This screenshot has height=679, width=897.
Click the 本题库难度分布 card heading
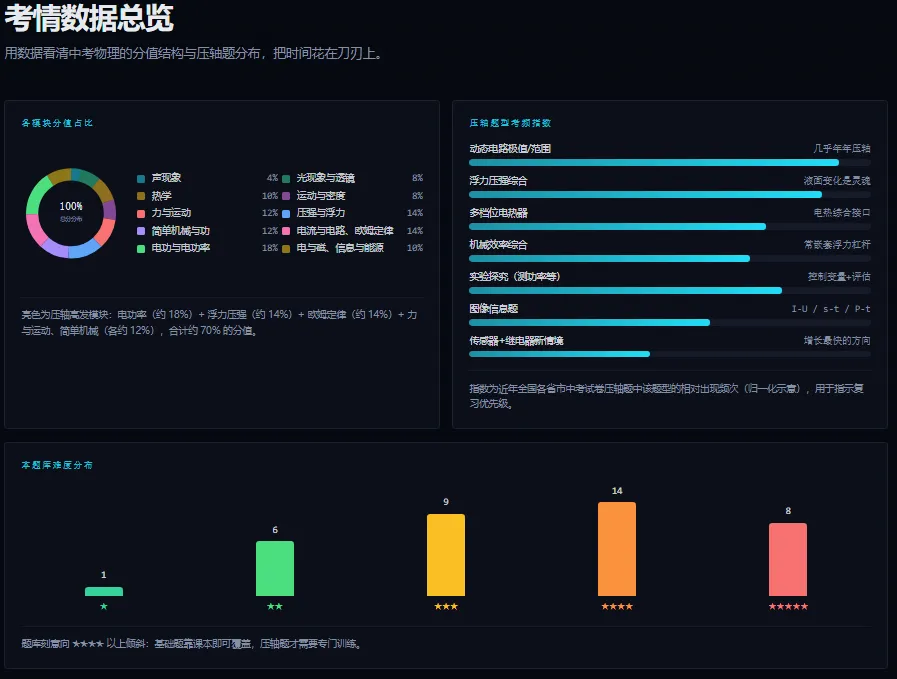click(x=57, y=465)
